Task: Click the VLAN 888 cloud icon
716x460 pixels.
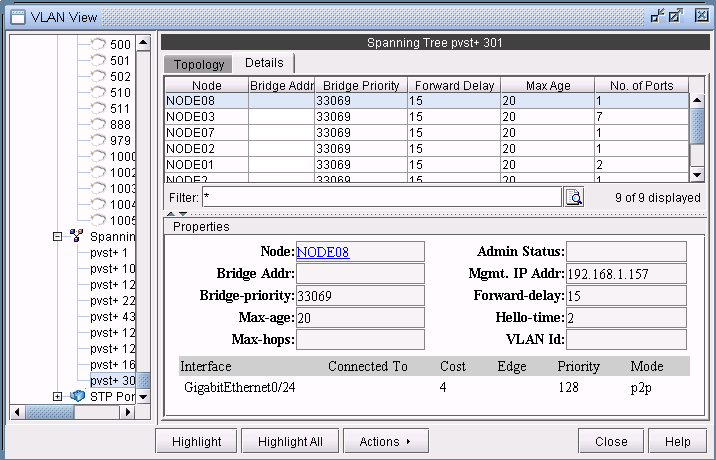Action: point(97,125)
